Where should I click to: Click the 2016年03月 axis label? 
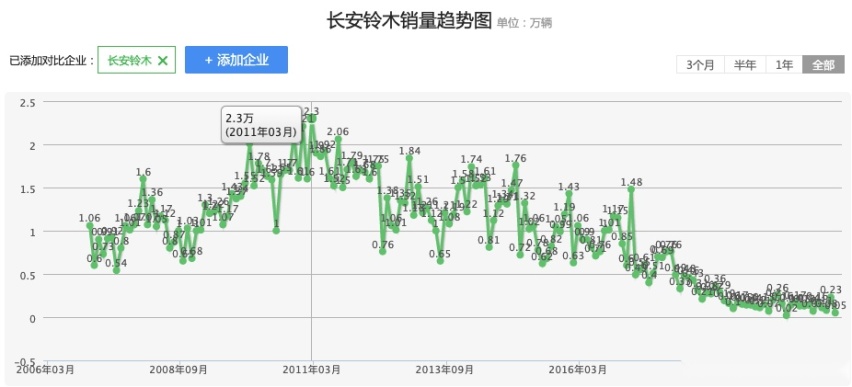[x=578, y=370]
